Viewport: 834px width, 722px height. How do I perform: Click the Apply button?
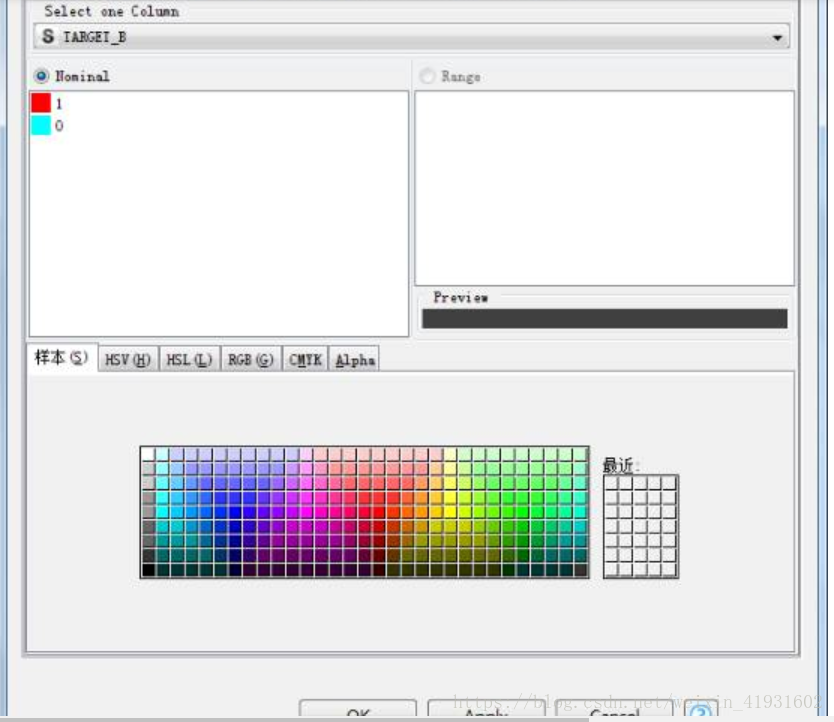pos(486,709)
